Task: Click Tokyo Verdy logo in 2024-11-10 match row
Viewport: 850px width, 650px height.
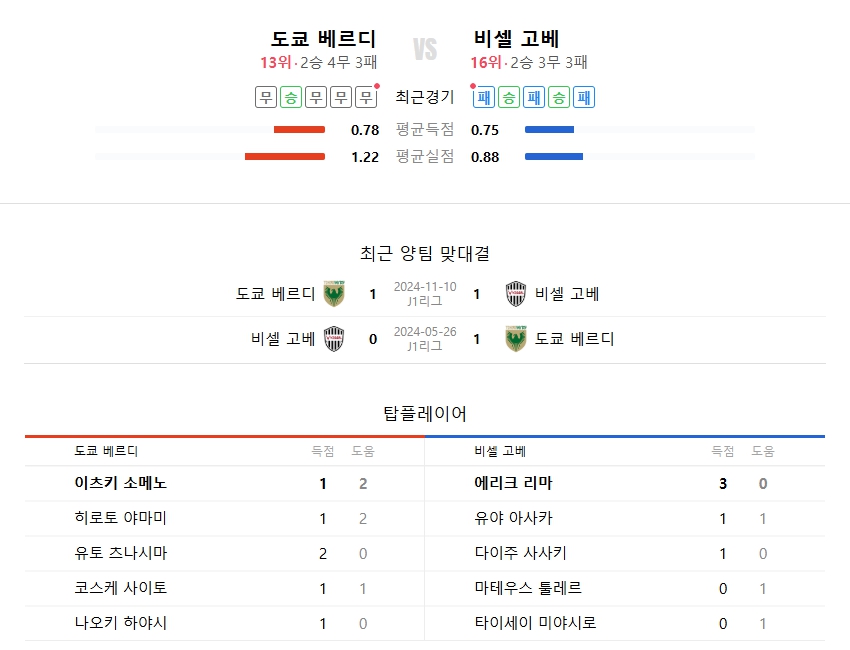Action: (334, 294)
